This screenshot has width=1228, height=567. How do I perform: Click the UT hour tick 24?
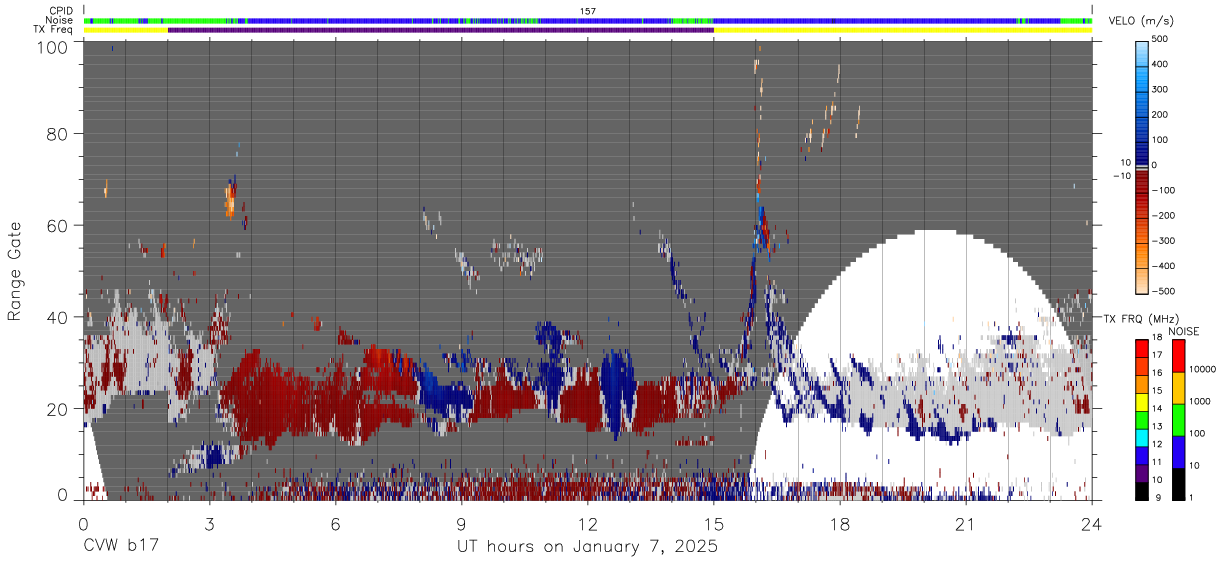pyautogui.click(x=1092, y=523)
